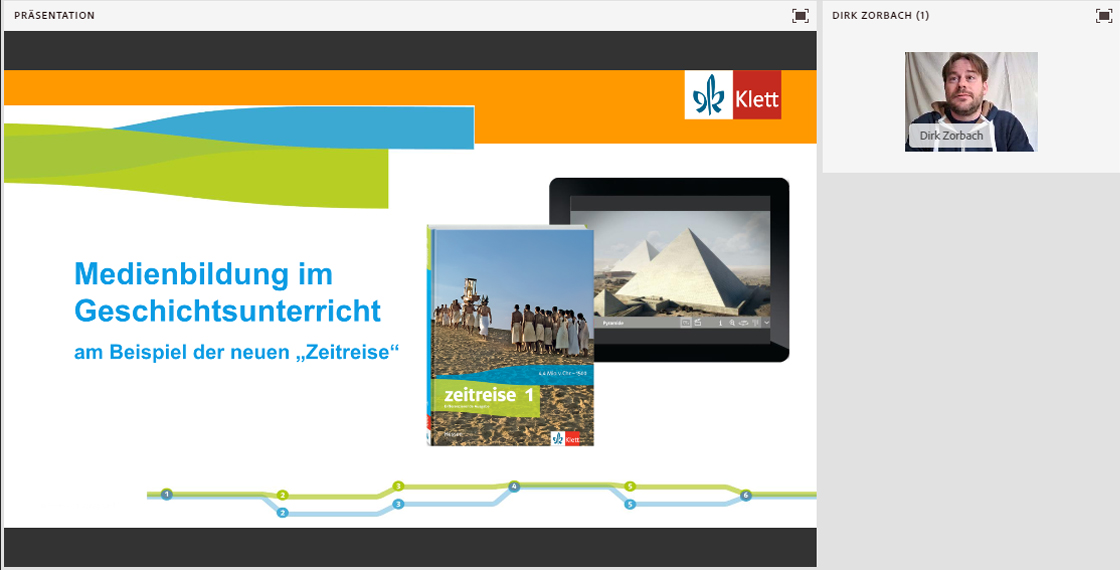Click the Klett logo on the slide
This screenshot has height=570, width=1120.
tap(733, 94)
